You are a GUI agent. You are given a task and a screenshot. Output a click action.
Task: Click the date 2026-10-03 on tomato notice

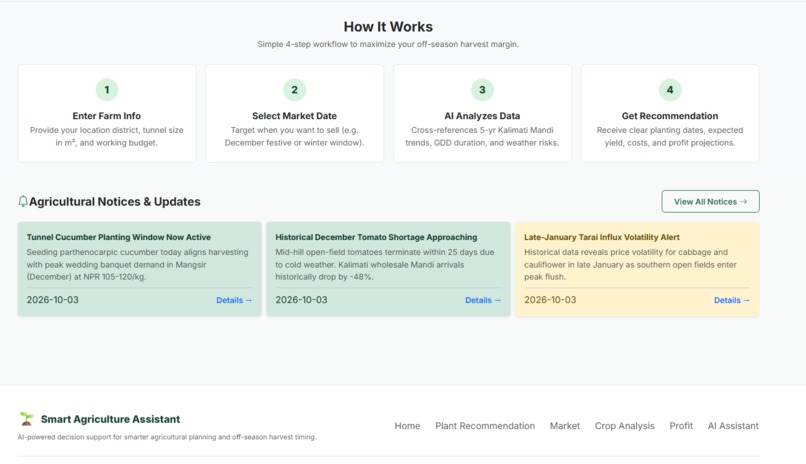coord(301,300)
